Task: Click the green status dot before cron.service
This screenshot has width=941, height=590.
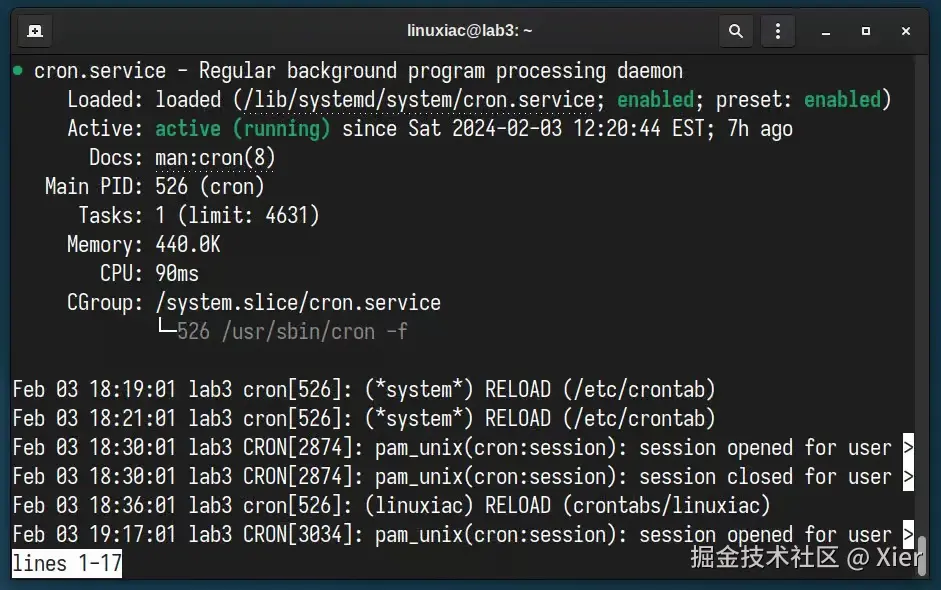Action: click(x=18, y=71)
